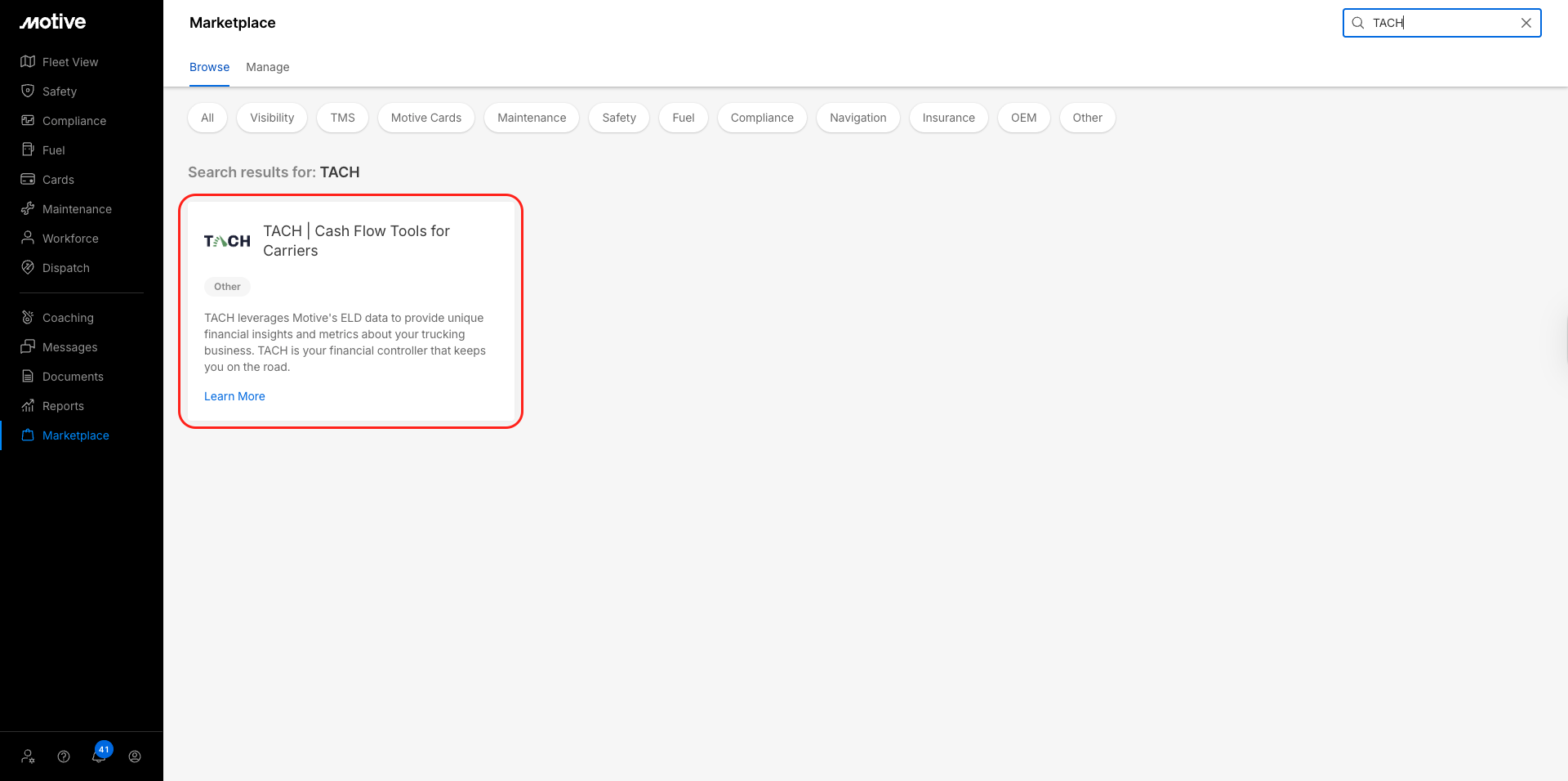Open the Fuel section in sidebar

tap(53, 150)
